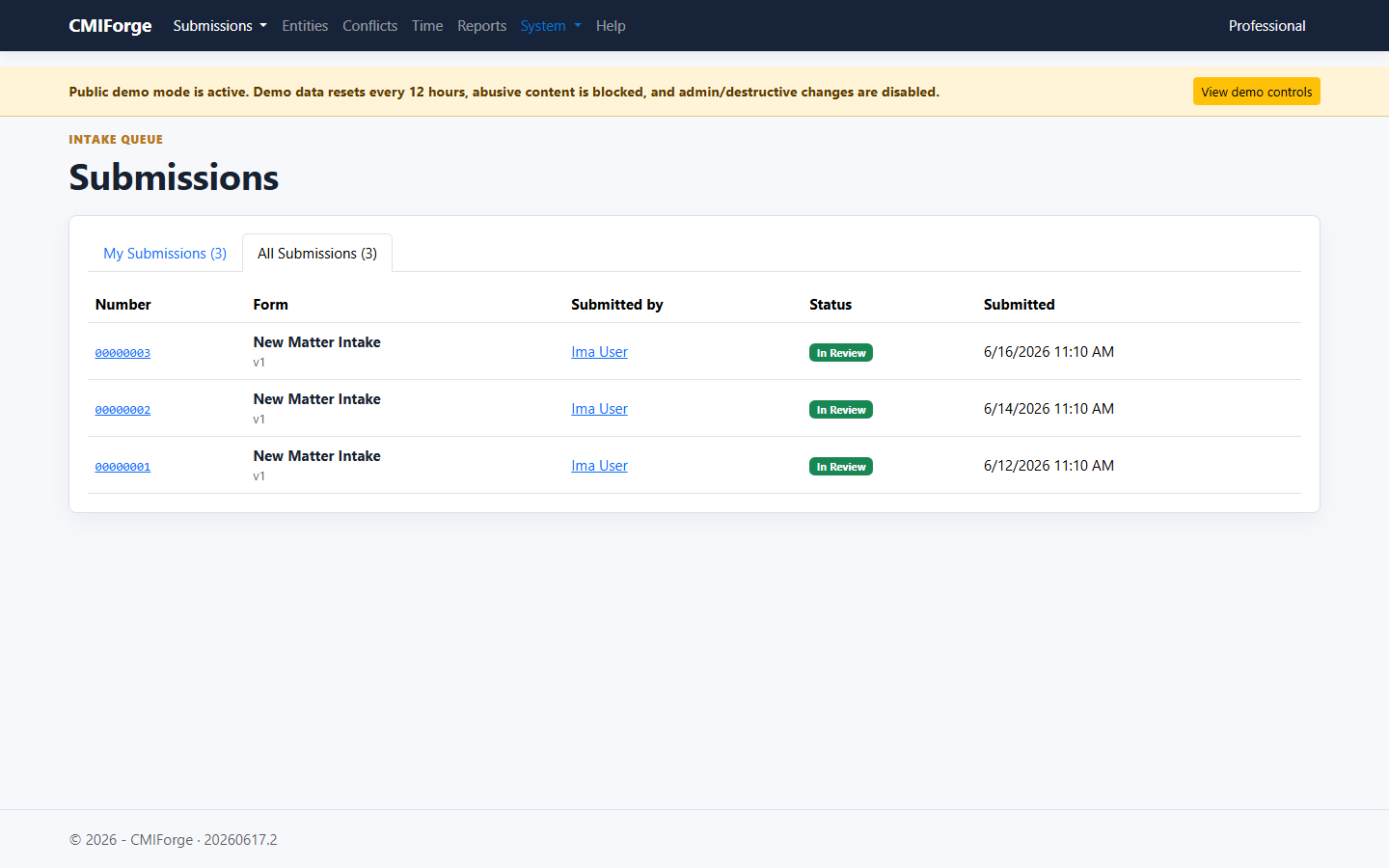This screenshot has height=868, width=1389.
Task: Click the date 6/12/2026 11:10 AM
Action: (1049, 466)
